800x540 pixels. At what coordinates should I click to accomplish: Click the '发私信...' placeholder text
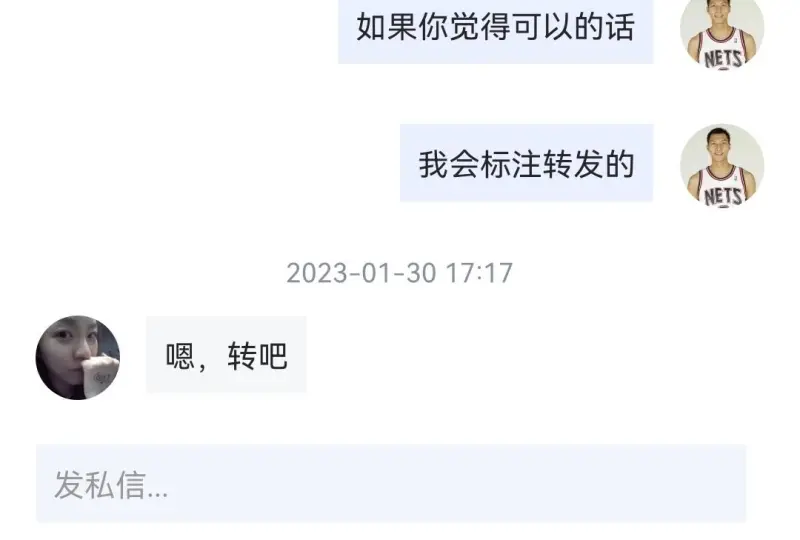click(111, 485)
